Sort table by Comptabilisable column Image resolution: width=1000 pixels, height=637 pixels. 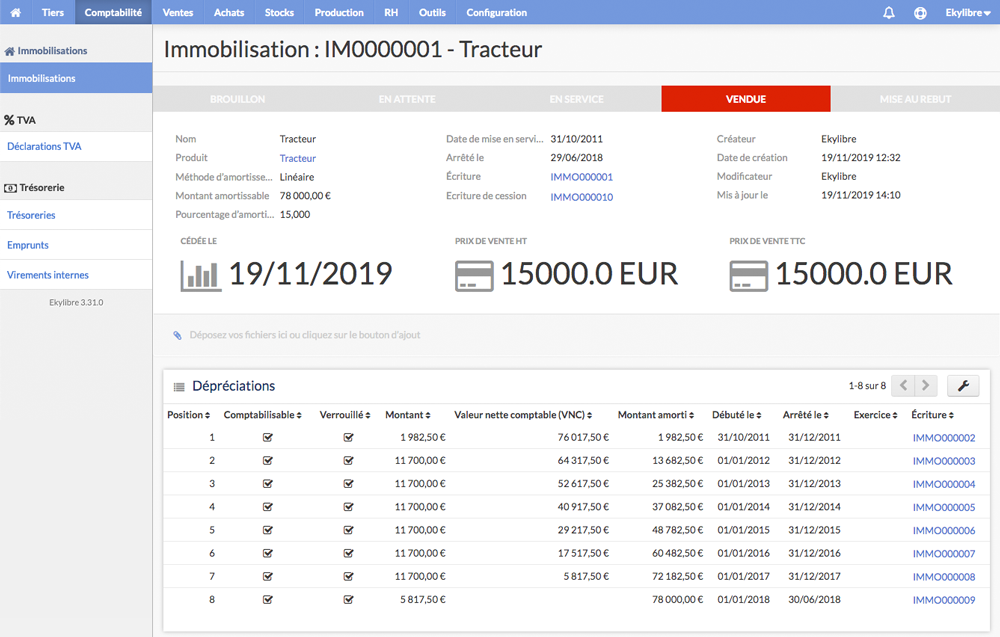[x=262, y=414]
